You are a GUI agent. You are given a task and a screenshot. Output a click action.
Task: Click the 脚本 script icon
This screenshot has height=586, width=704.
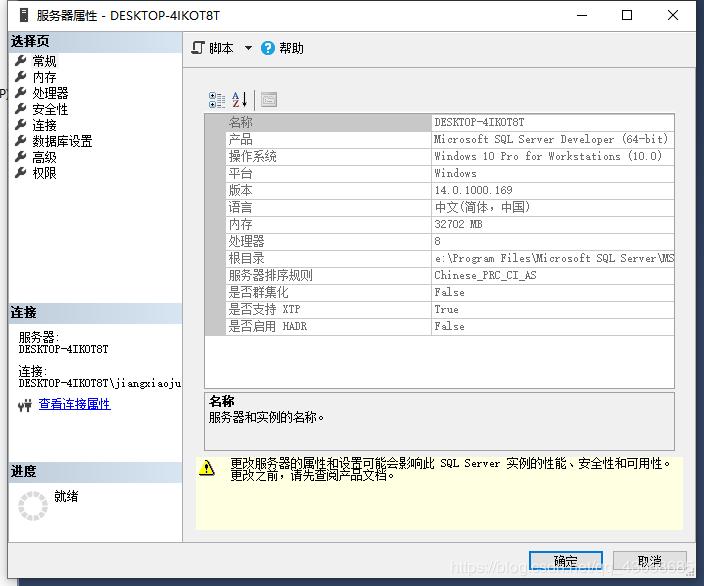[199, 48]
